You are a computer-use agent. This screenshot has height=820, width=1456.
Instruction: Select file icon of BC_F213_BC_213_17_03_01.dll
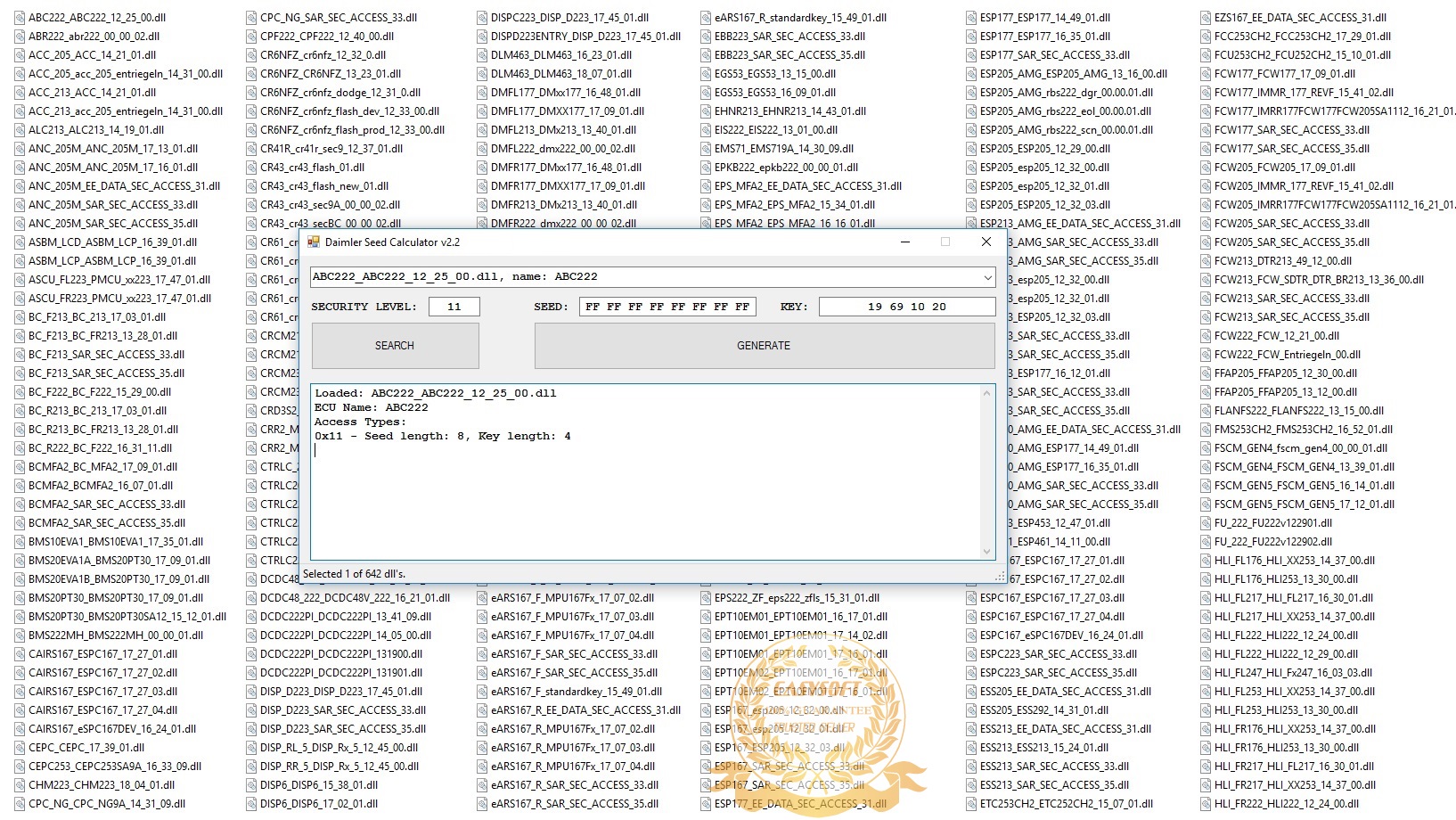[x=20, y=316]
